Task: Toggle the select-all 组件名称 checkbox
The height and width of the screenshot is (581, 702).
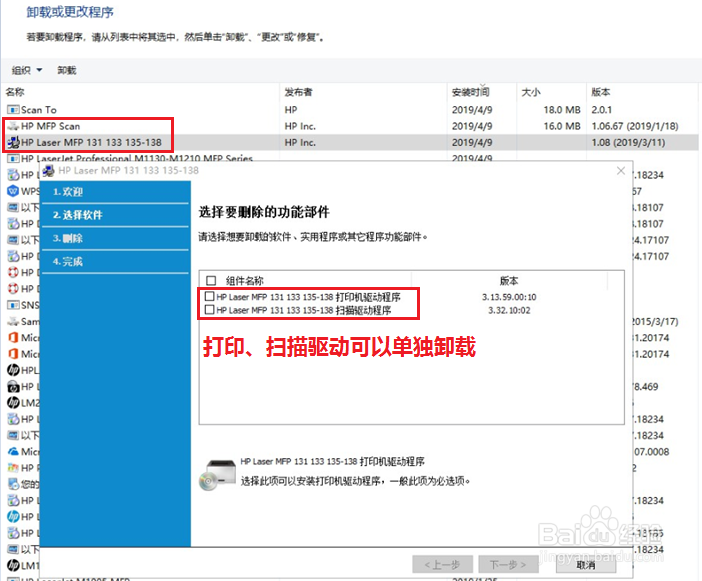Action: point(211,281)
